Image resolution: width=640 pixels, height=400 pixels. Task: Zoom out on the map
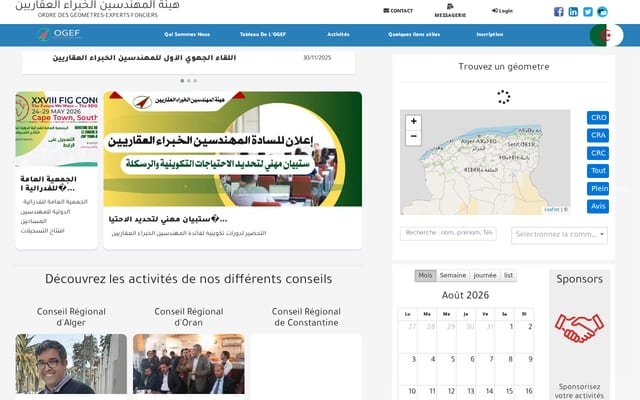tap(413, 137)
